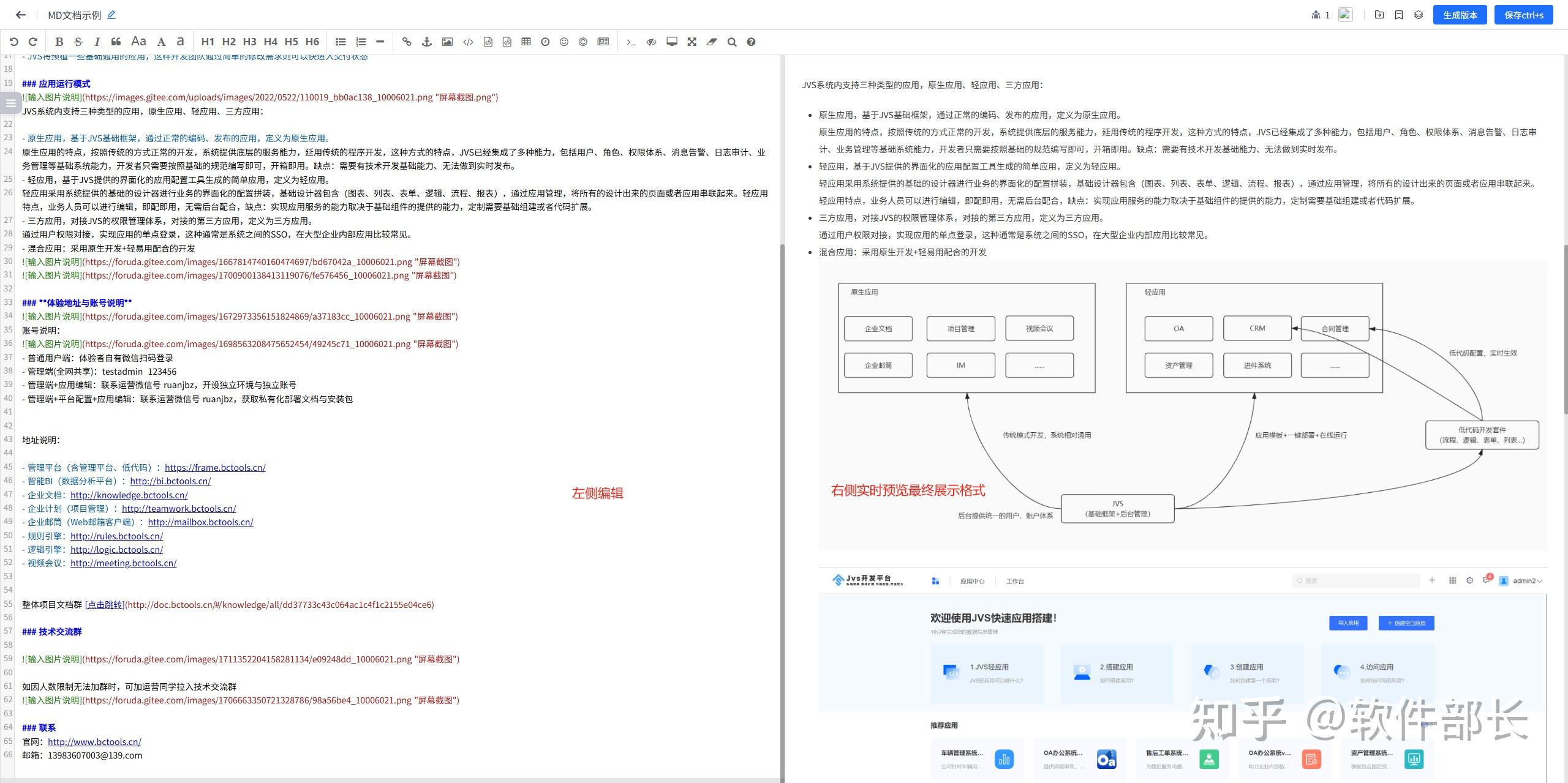Toggle fullscreen editing with the expand arrows icon
The image size is (1568, 783).
[x=692, y=42]
